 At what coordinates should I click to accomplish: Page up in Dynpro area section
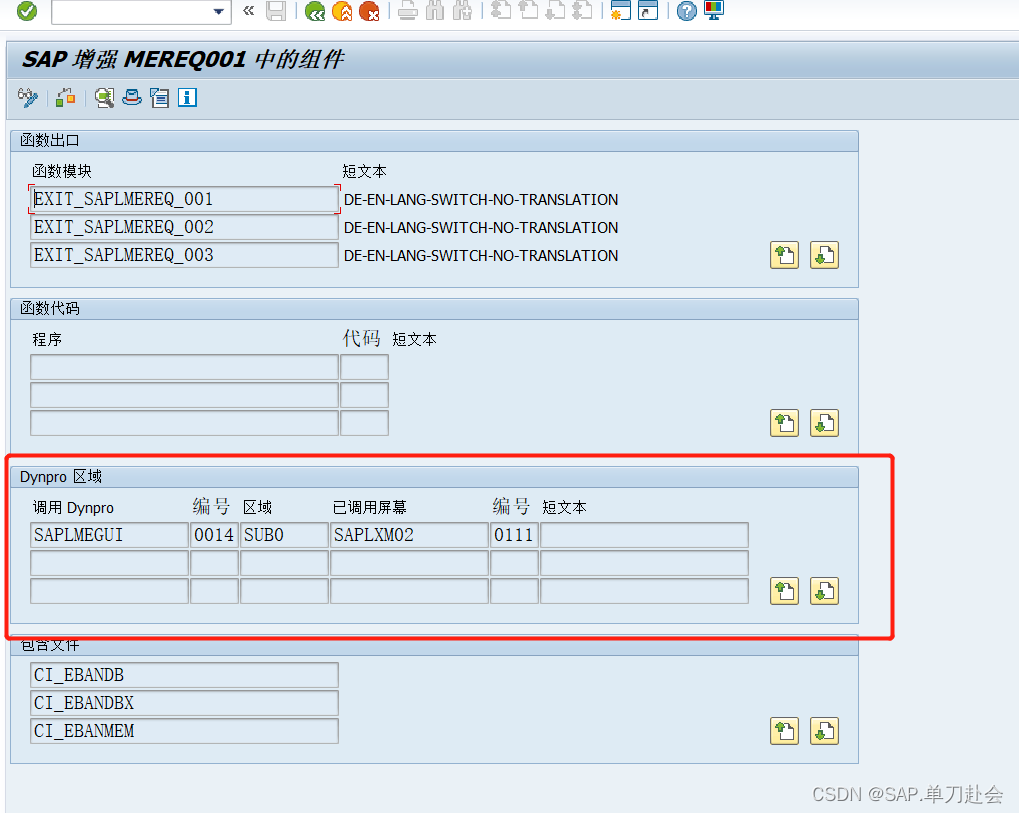784,591
